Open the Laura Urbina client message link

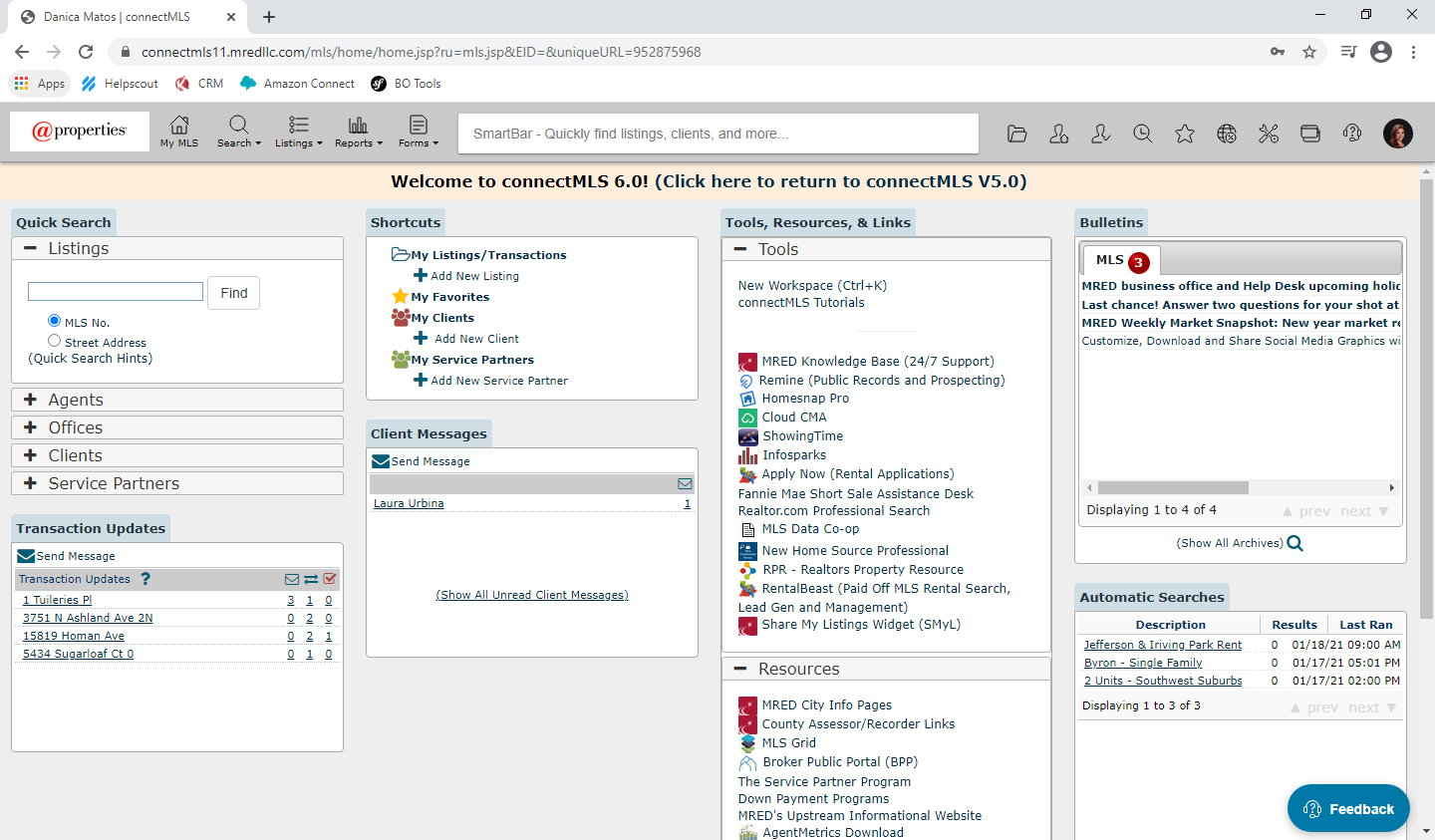(409, 504)
